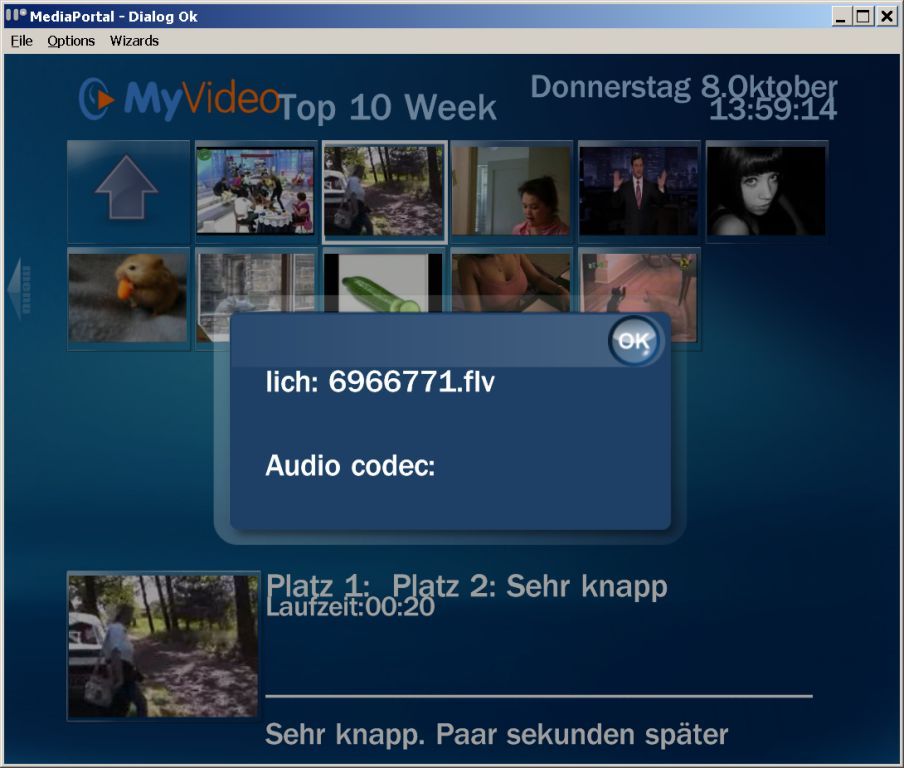Click the large preview image at bottom left
The width and height of the screenshot is (904, 768).
pos(163,645)
